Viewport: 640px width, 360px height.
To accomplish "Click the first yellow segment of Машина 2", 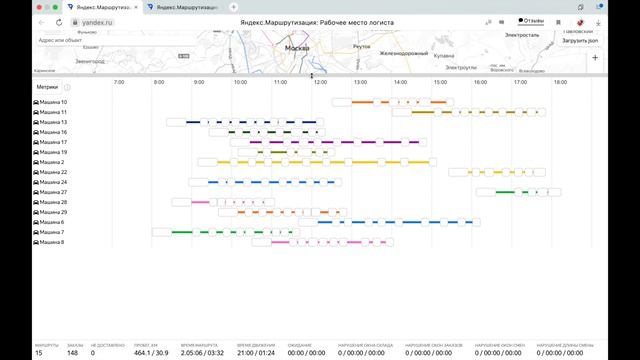I will click(224, 162).
